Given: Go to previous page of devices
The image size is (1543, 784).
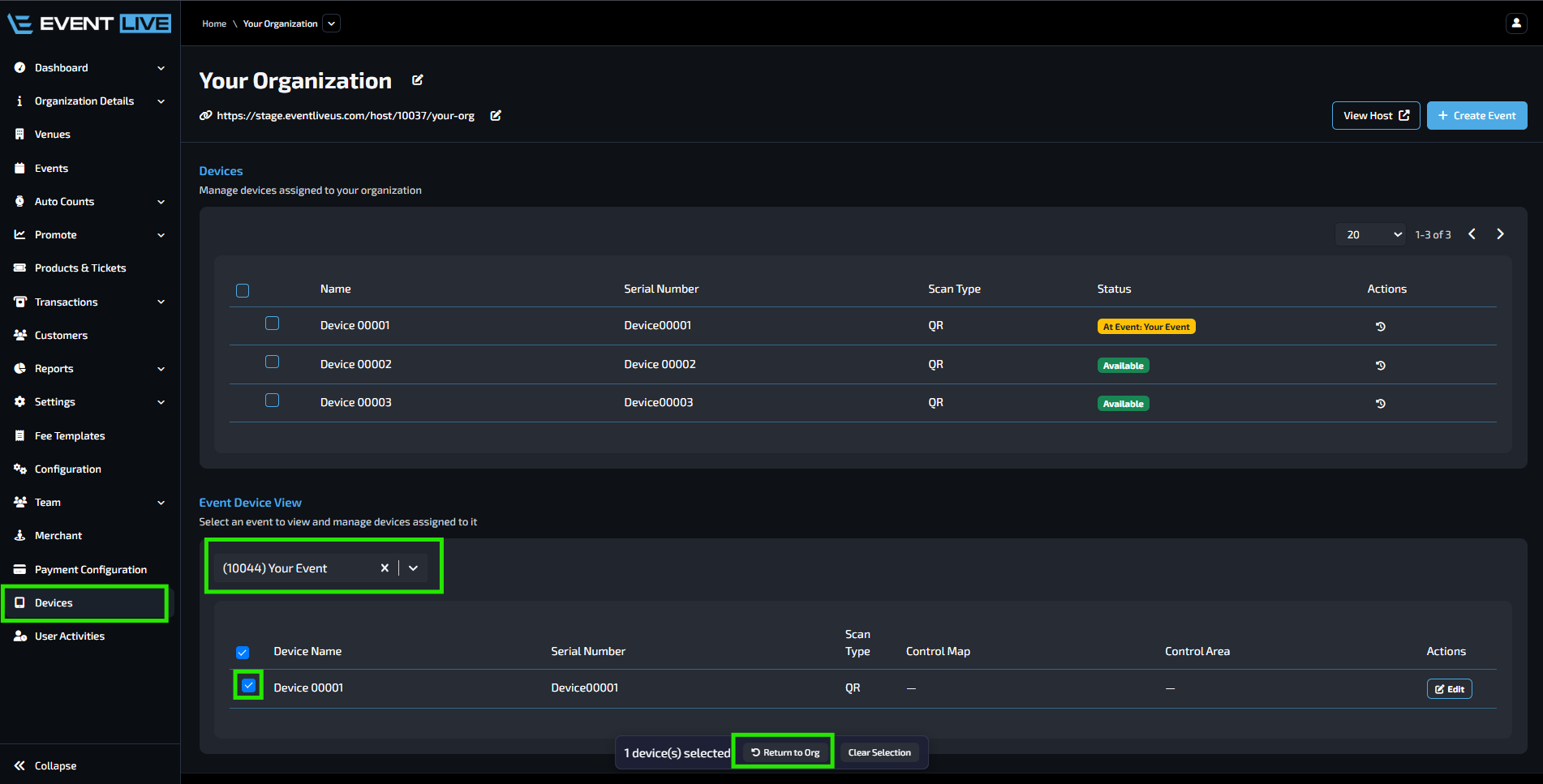Looking at the screenshot, I should click(x=1472, y=234).
